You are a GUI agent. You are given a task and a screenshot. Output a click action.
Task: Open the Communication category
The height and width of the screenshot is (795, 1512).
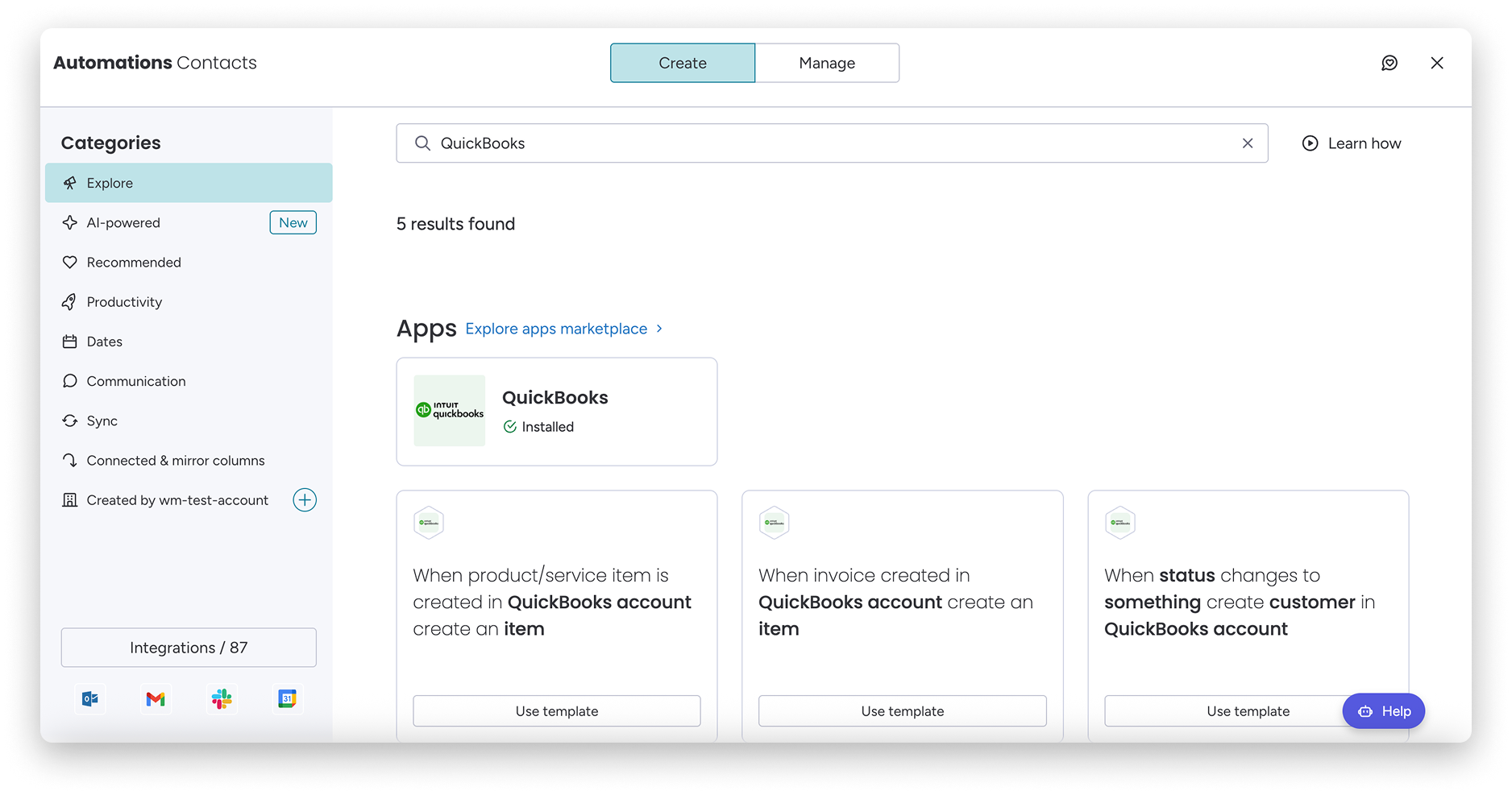point(189,381)
